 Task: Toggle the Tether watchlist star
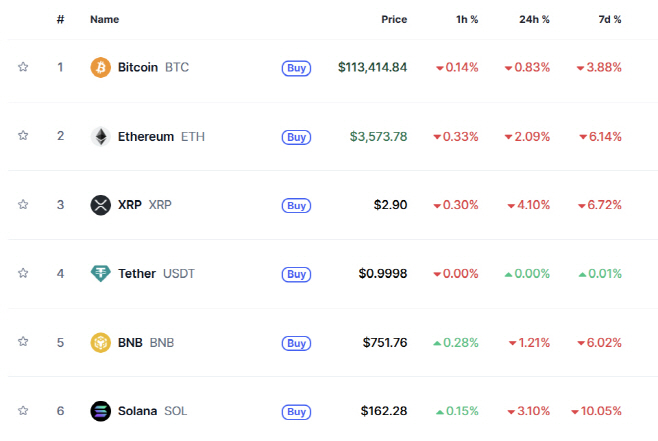coord(23,273)
